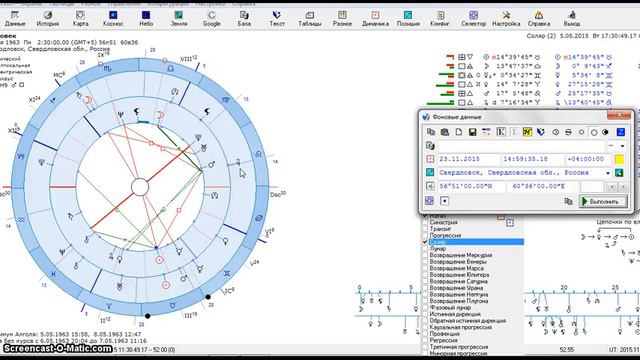Click the empty name input field in dialog

click(521, 146)
